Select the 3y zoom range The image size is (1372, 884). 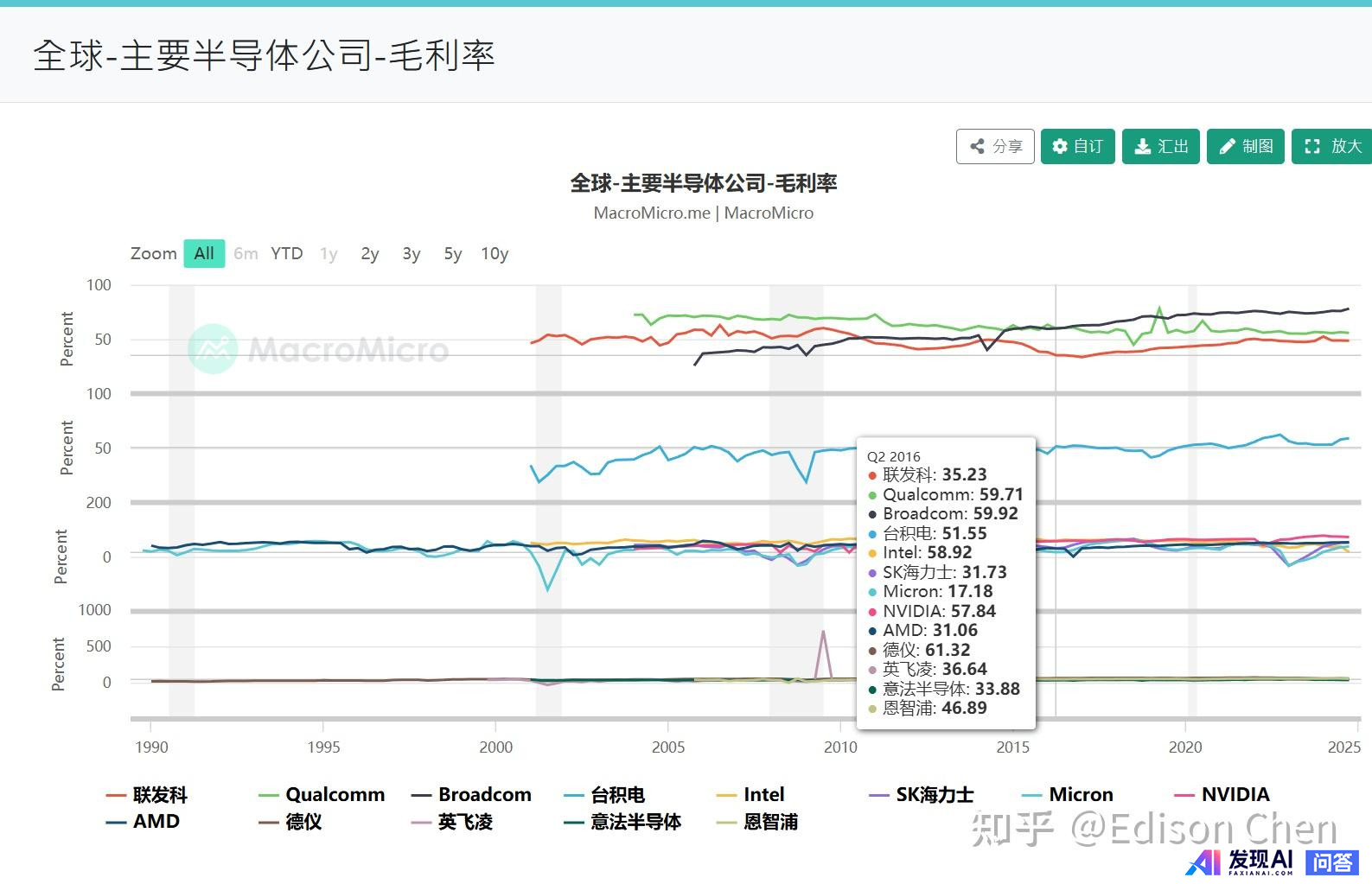click(412, 253)
